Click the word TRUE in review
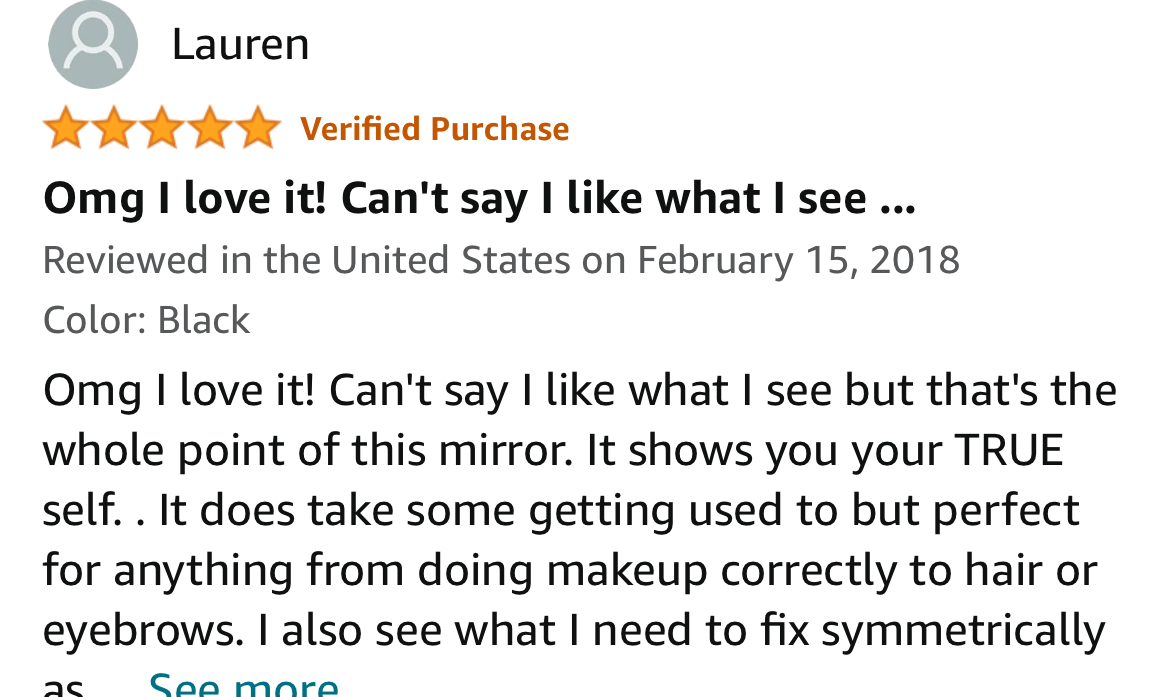The height and width of the screenshot is (697, 1170). tap(1009, 451)
